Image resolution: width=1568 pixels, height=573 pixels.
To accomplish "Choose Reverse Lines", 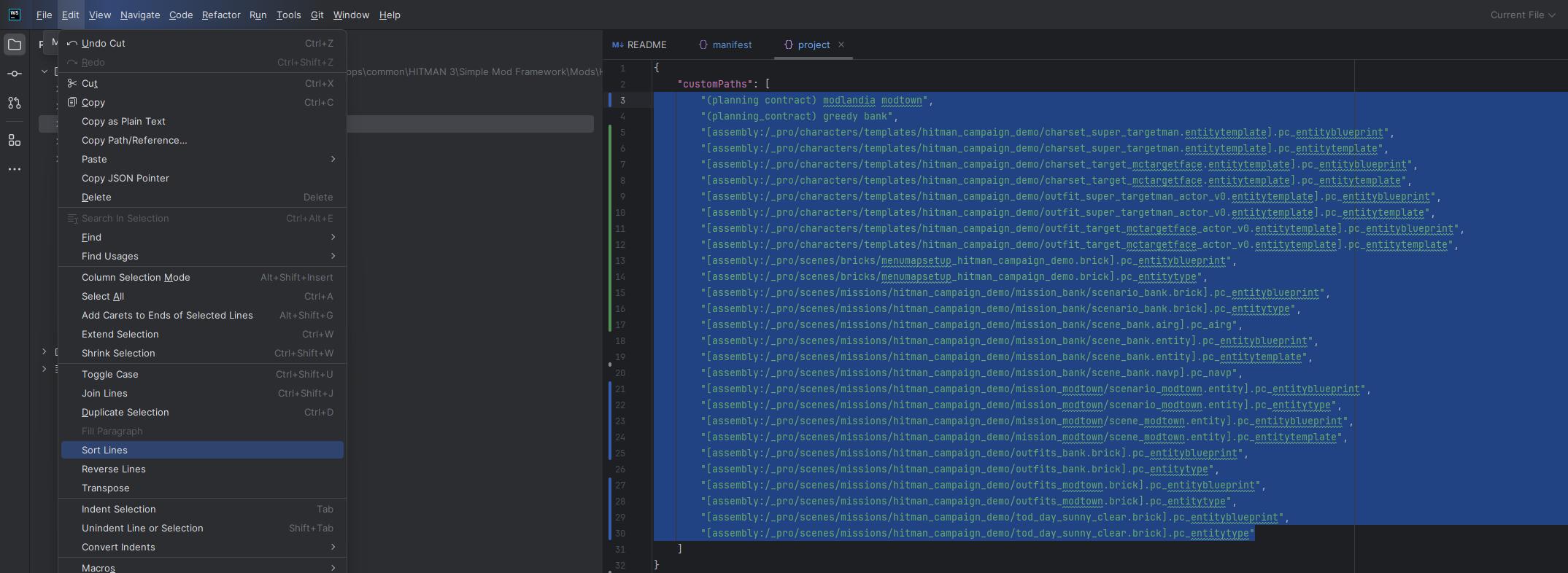I will point(202,469).
